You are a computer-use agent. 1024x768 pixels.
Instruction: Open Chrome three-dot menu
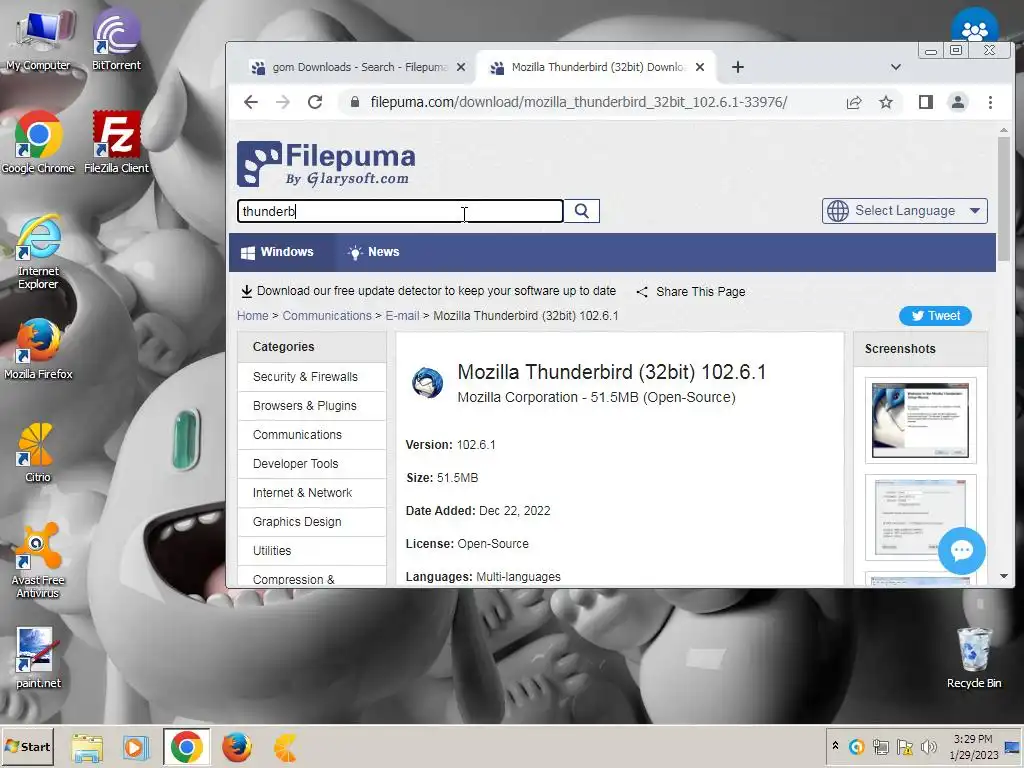click(x=990, y=102)
